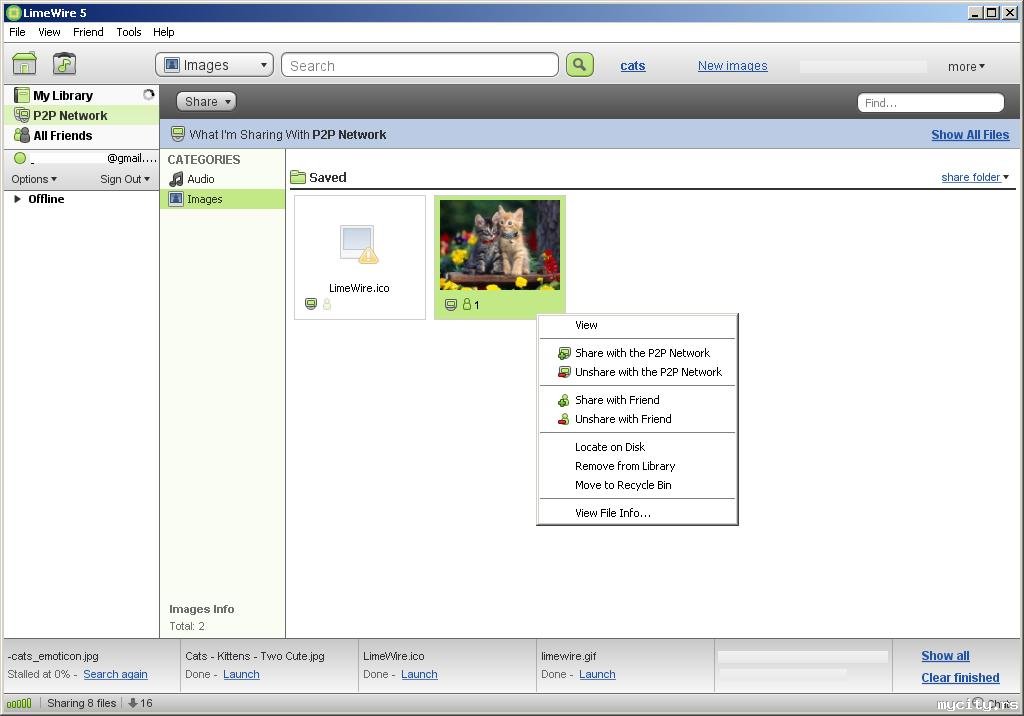Click Search again for cats_emoticon.jpg
The image size is (1024, 716).
point(115,674)
